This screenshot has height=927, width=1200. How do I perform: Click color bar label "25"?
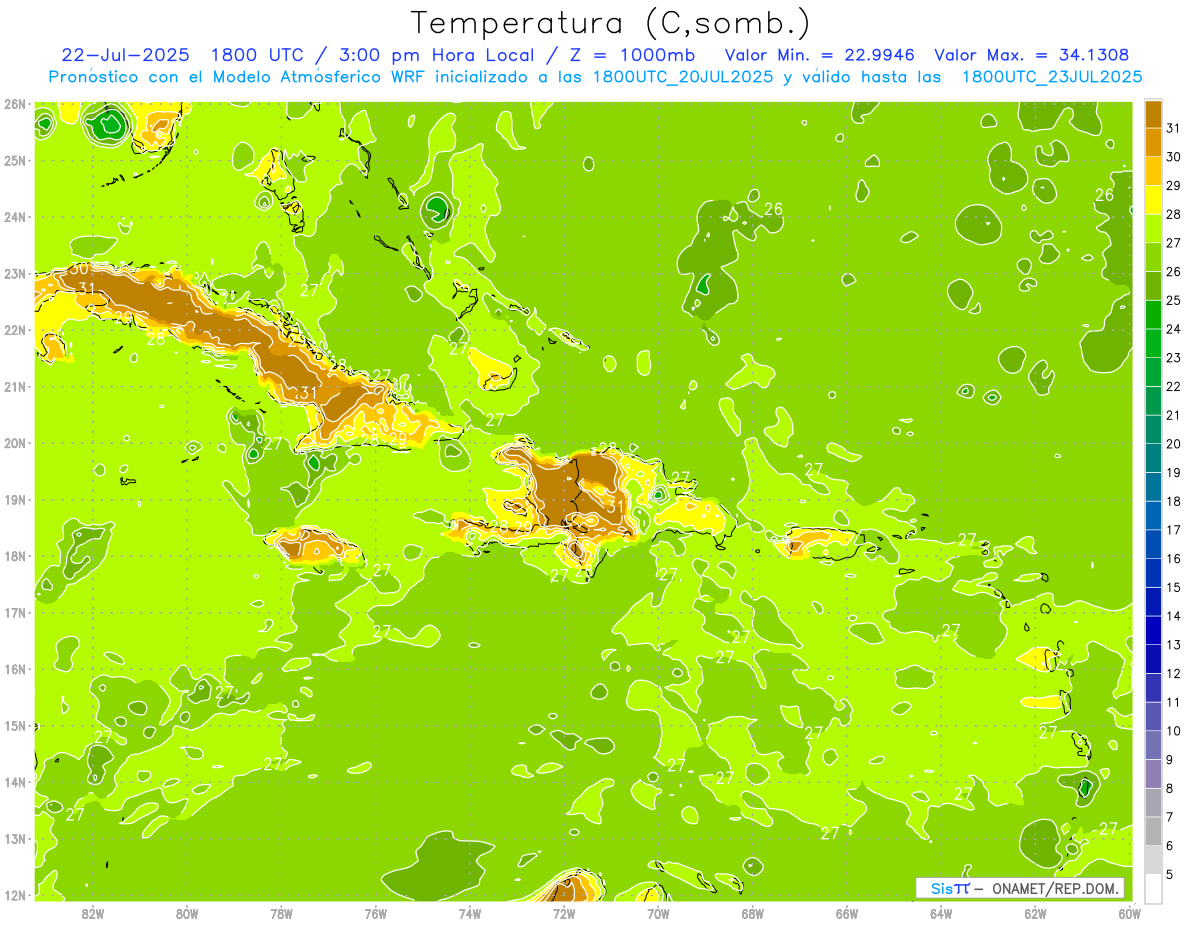point(1174,300)
